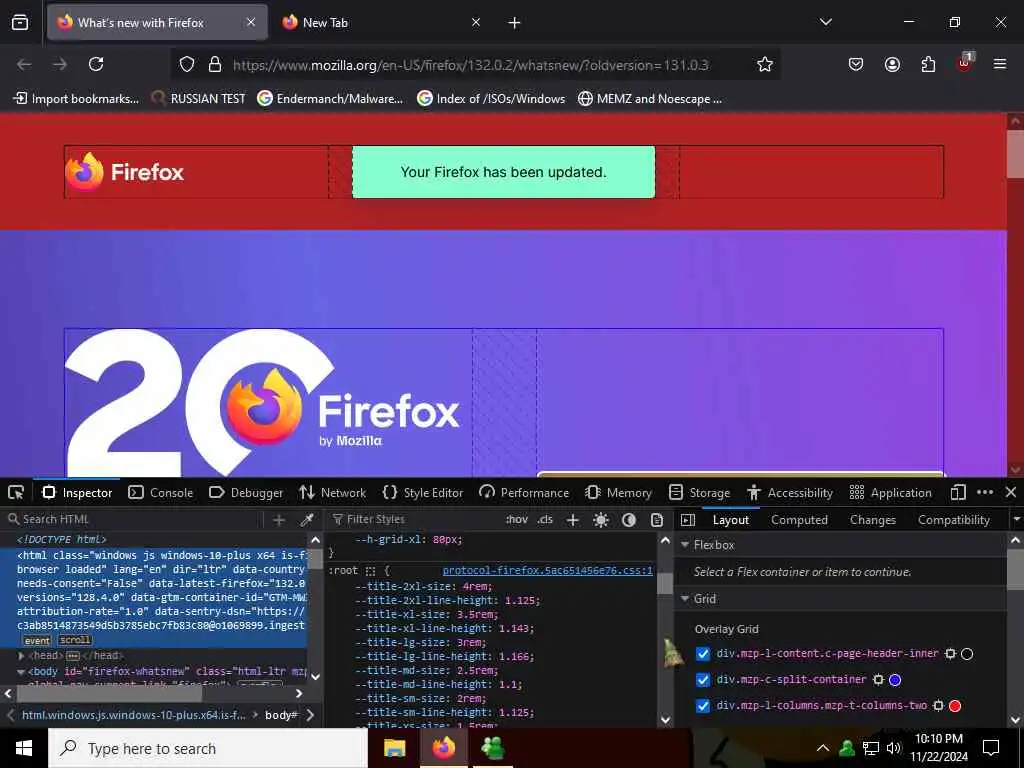Go back through breadcrumbs with left arrow
Image resolution: width=1024 pixels, height=768 pixels.
tap(10, 715)
